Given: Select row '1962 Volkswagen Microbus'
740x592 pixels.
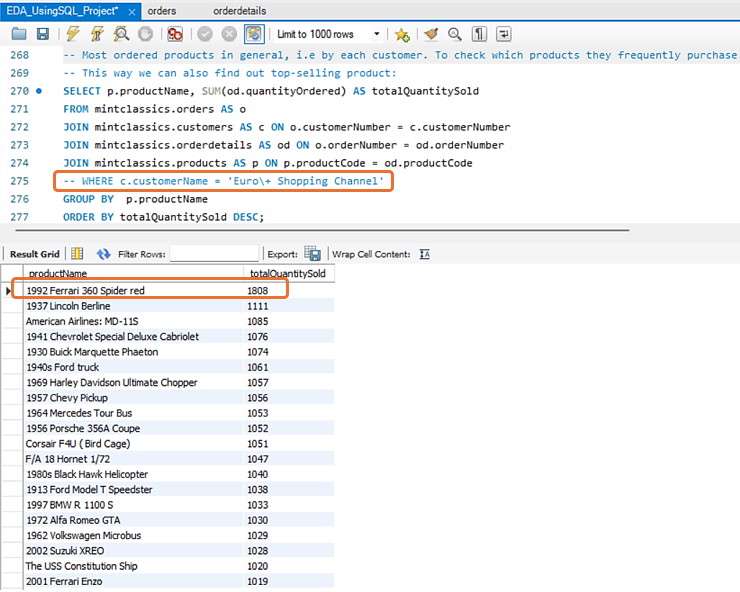Looking at the screenshot, I should pos(179,535).
